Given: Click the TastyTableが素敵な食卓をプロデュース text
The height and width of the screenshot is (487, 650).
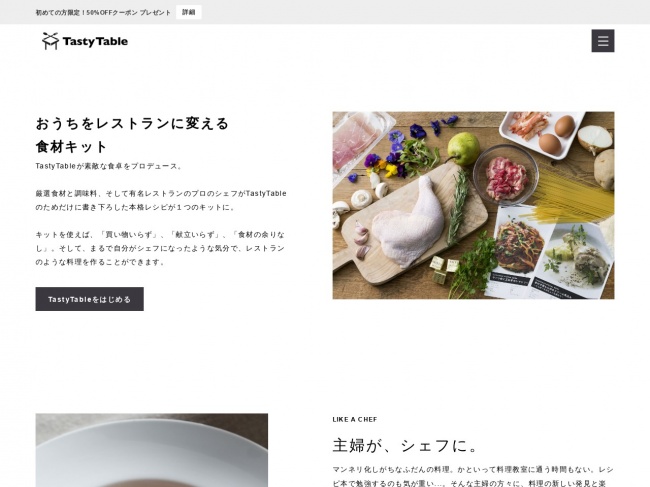Looking at the screenshot, I should click(109, 166).
